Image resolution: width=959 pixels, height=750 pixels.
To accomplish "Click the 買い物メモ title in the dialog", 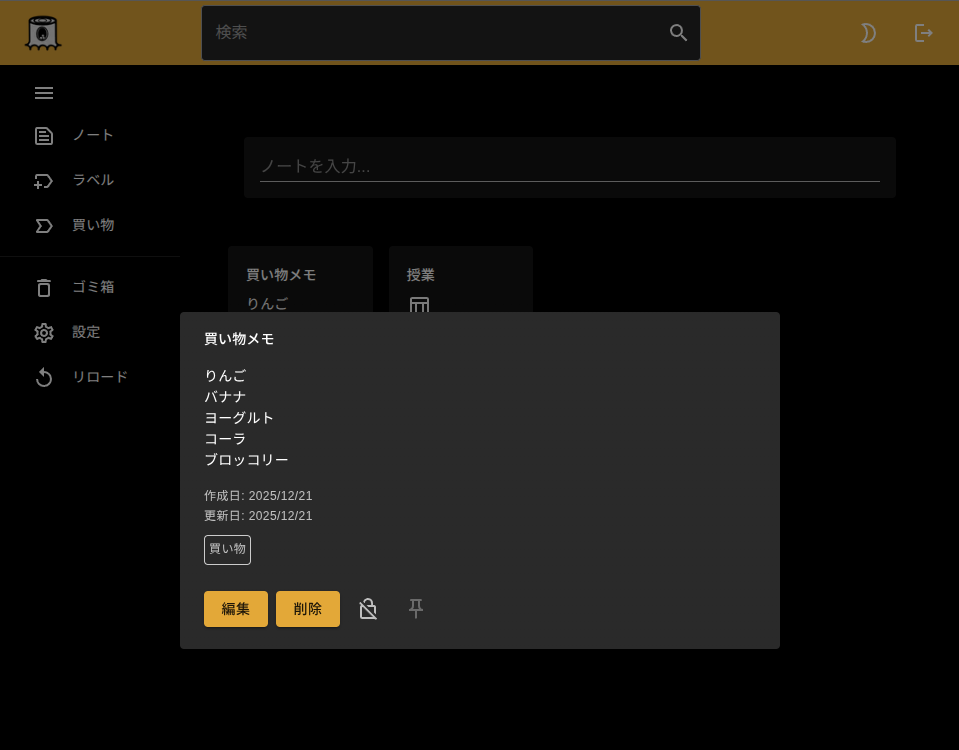I will pos(239,339).
